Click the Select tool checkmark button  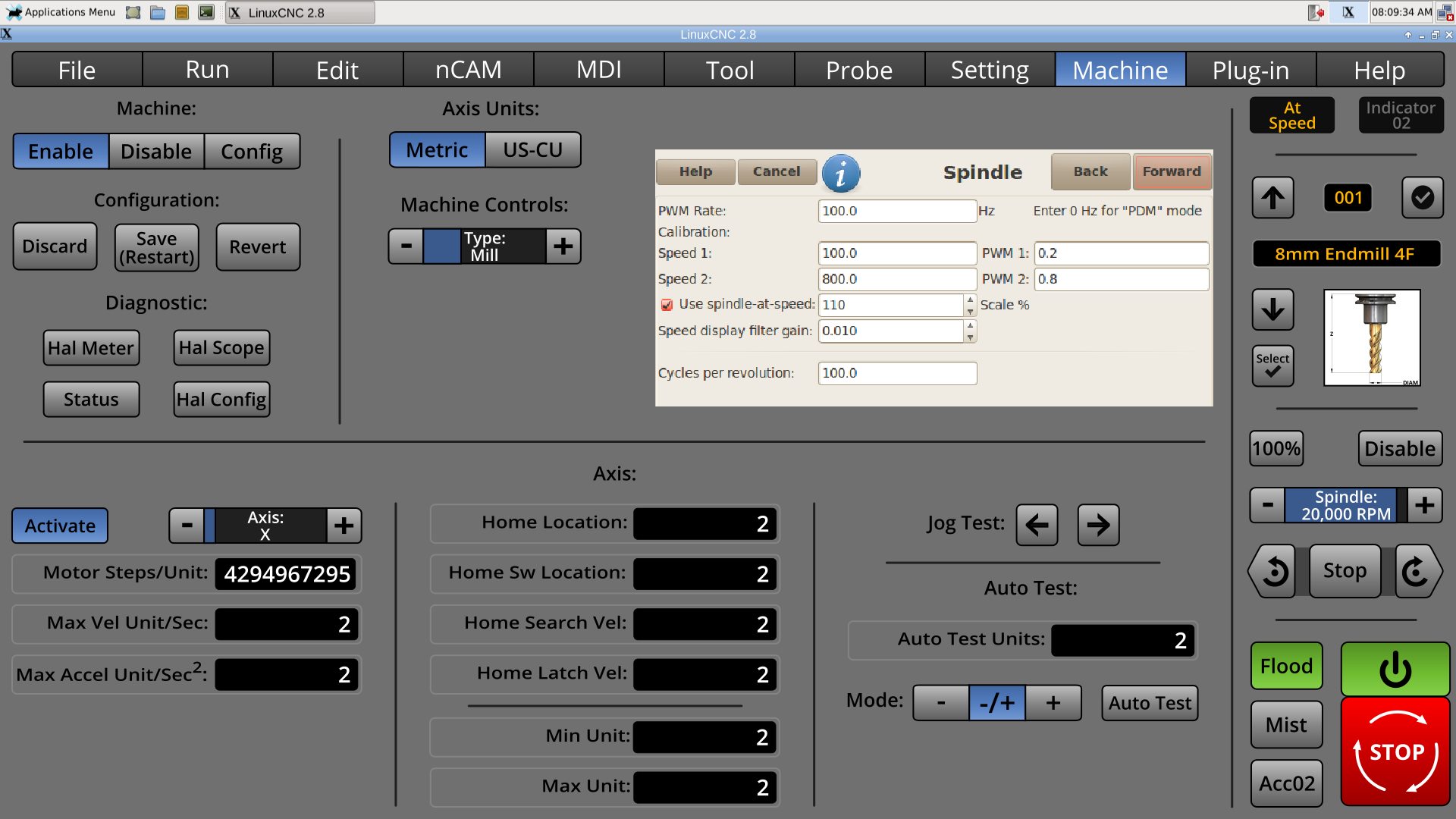tap(1273, 366)
